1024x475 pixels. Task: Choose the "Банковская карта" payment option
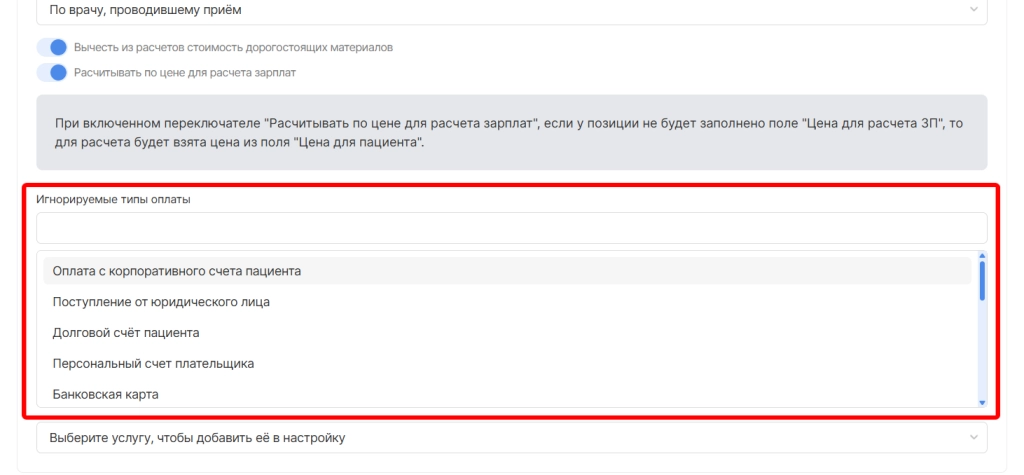click(105, 395)
